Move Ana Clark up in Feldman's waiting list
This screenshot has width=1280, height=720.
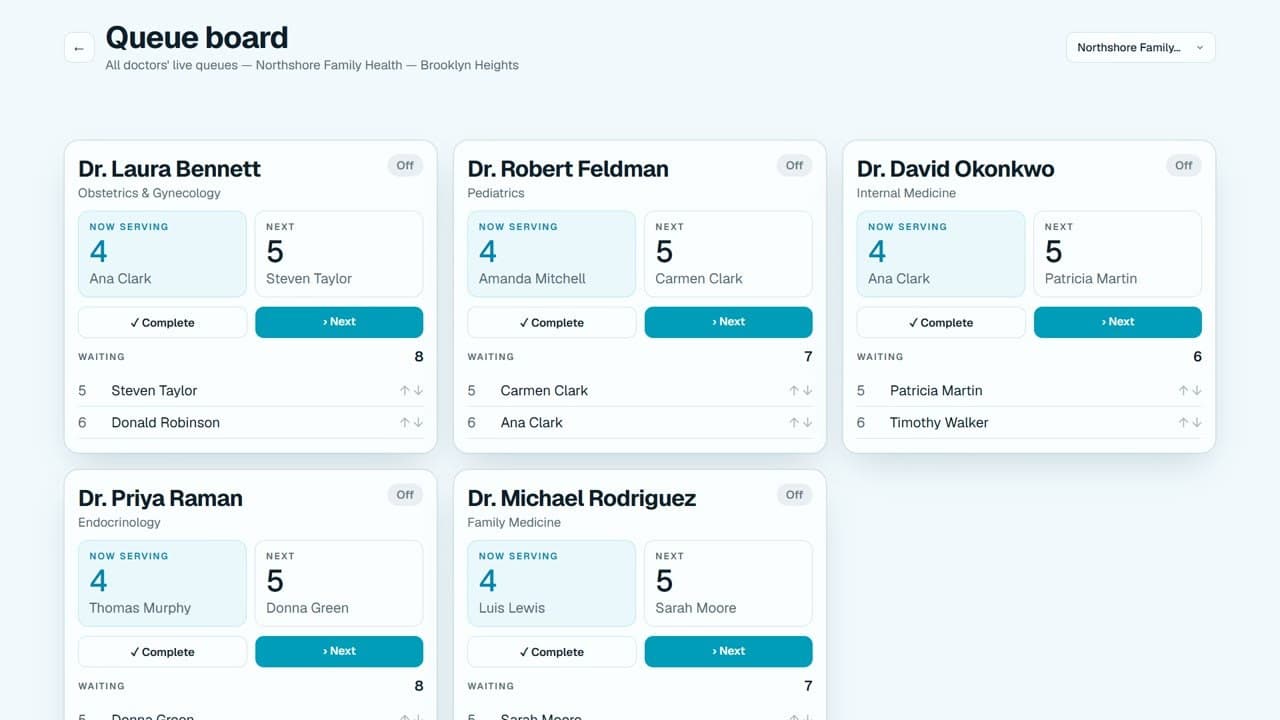794,423
